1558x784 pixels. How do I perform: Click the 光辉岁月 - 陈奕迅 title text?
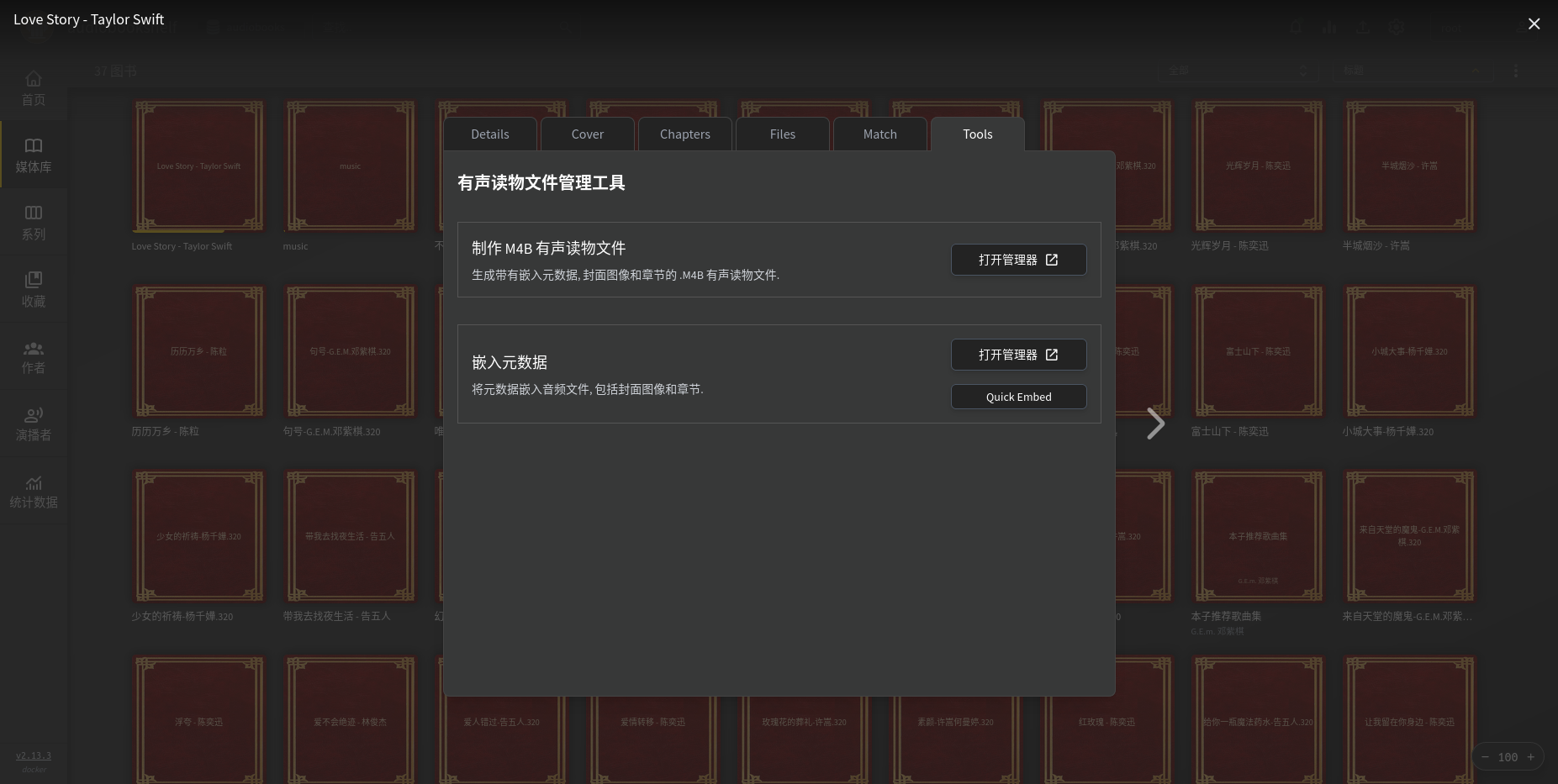pos(1229,246)
